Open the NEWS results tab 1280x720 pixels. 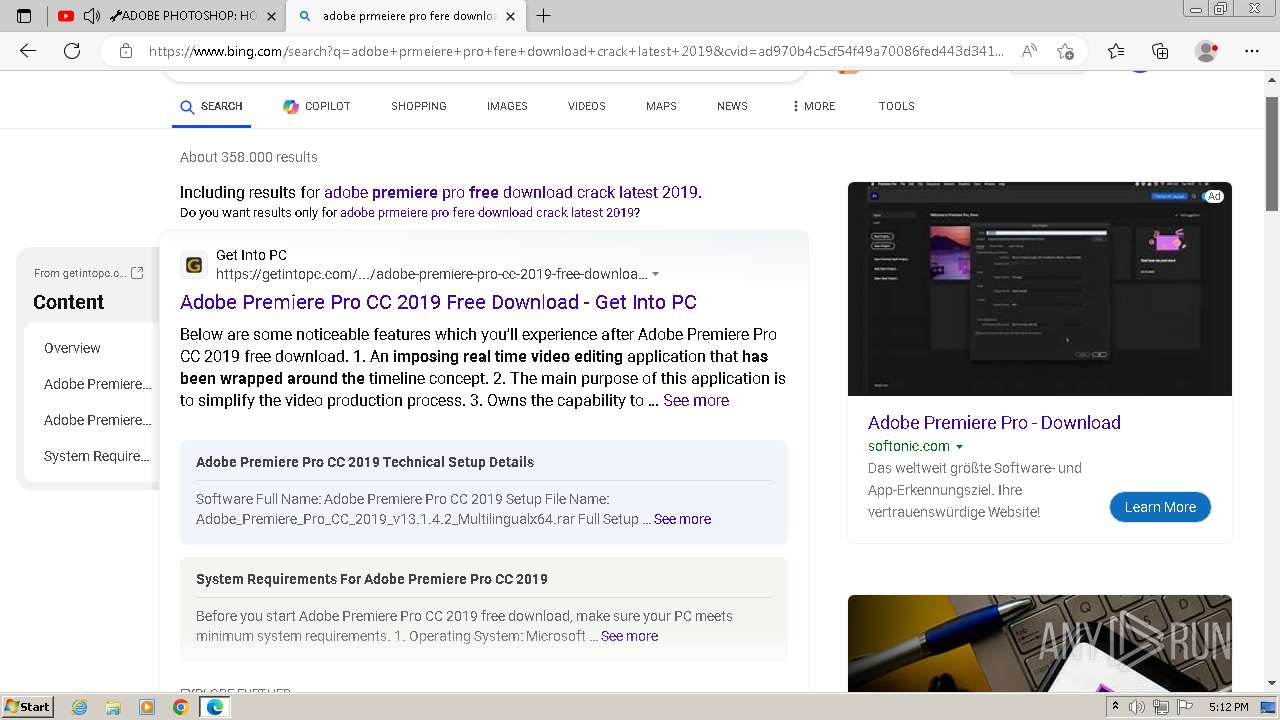click(732, 106)
